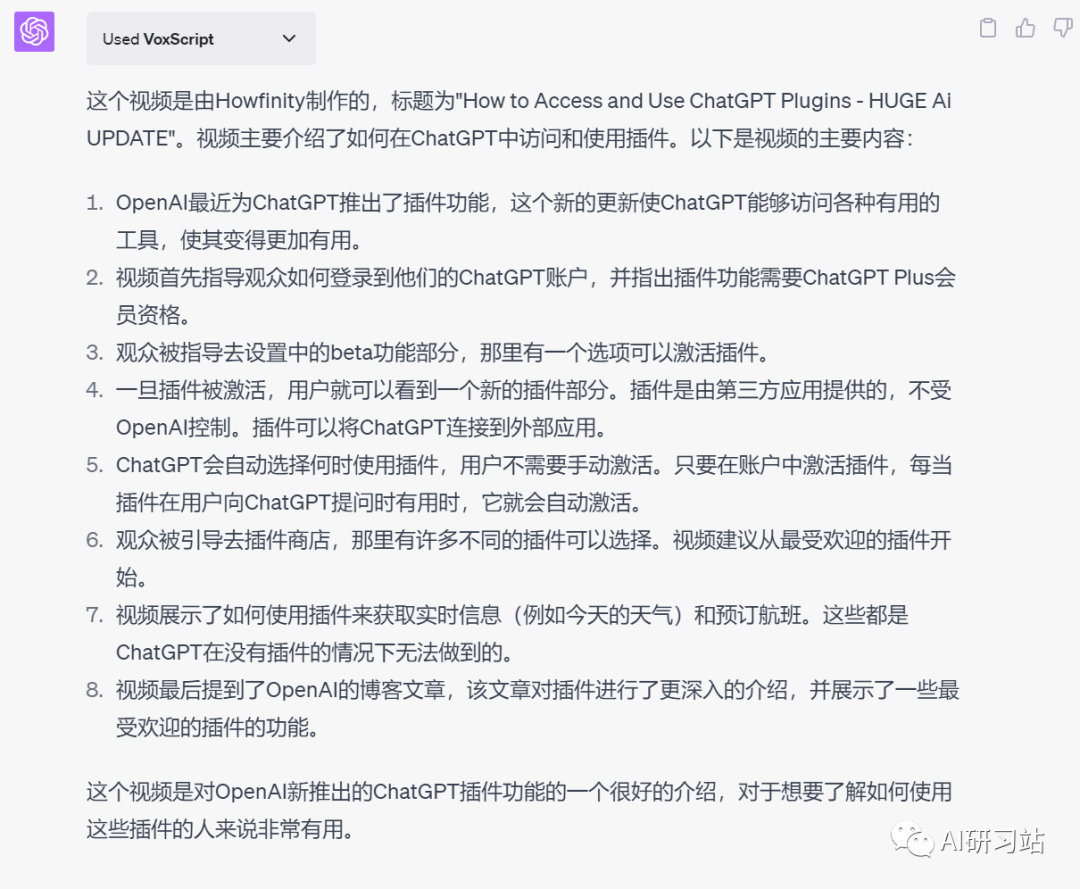Select list item 1 about OpenAI最近为ChatGPT推出了插件功能
Viewport: 1080px width, 889px height.
[x=528, y=221]
